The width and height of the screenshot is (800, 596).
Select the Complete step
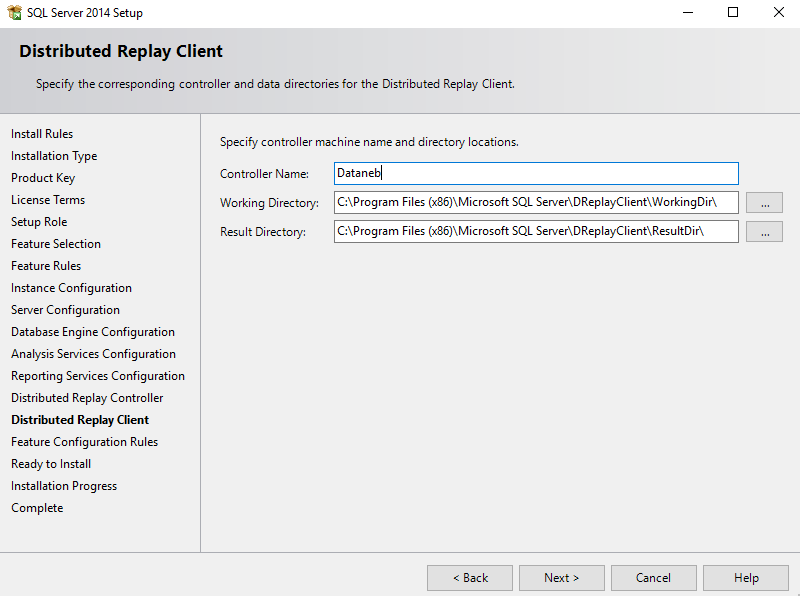click(x=37, y=508)
